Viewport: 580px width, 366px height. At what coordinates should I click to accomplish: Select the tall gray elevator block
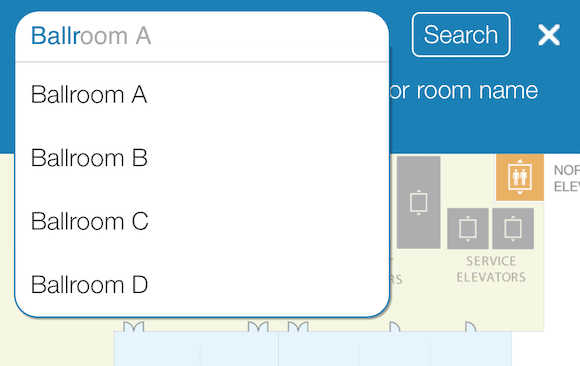[x=418, y=202]
